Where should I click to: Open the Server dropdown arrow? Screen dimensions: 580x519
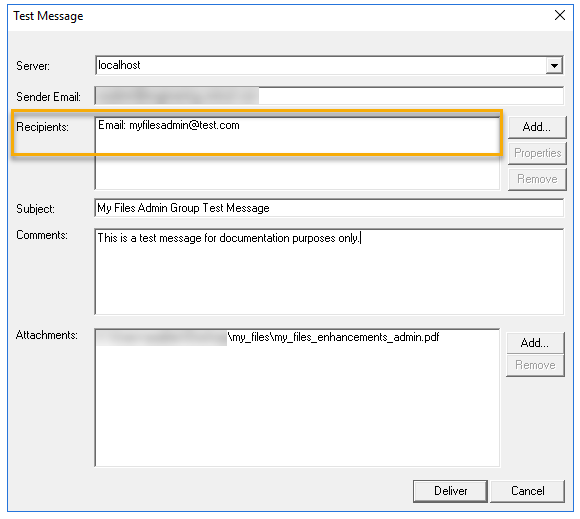point(554,66)
